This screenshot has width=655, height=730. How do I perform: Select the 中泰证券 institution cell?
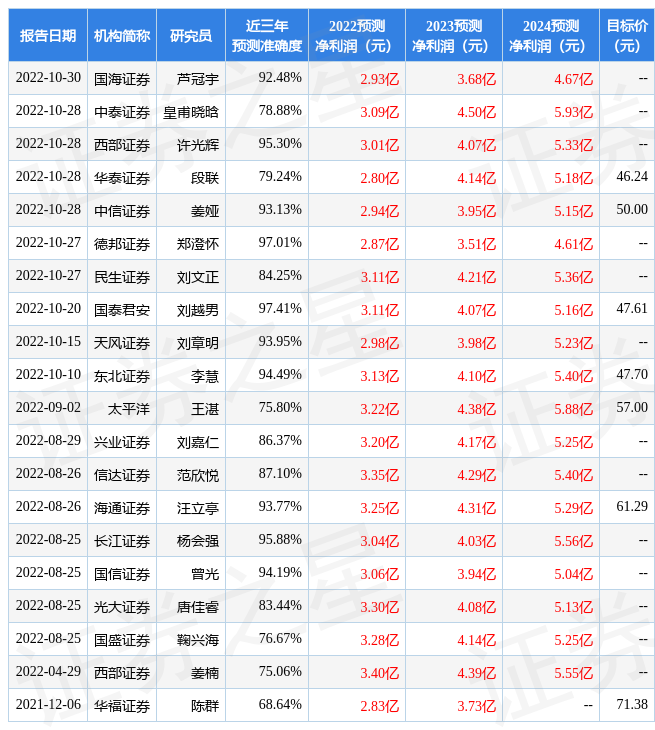(x=122, y=112)
